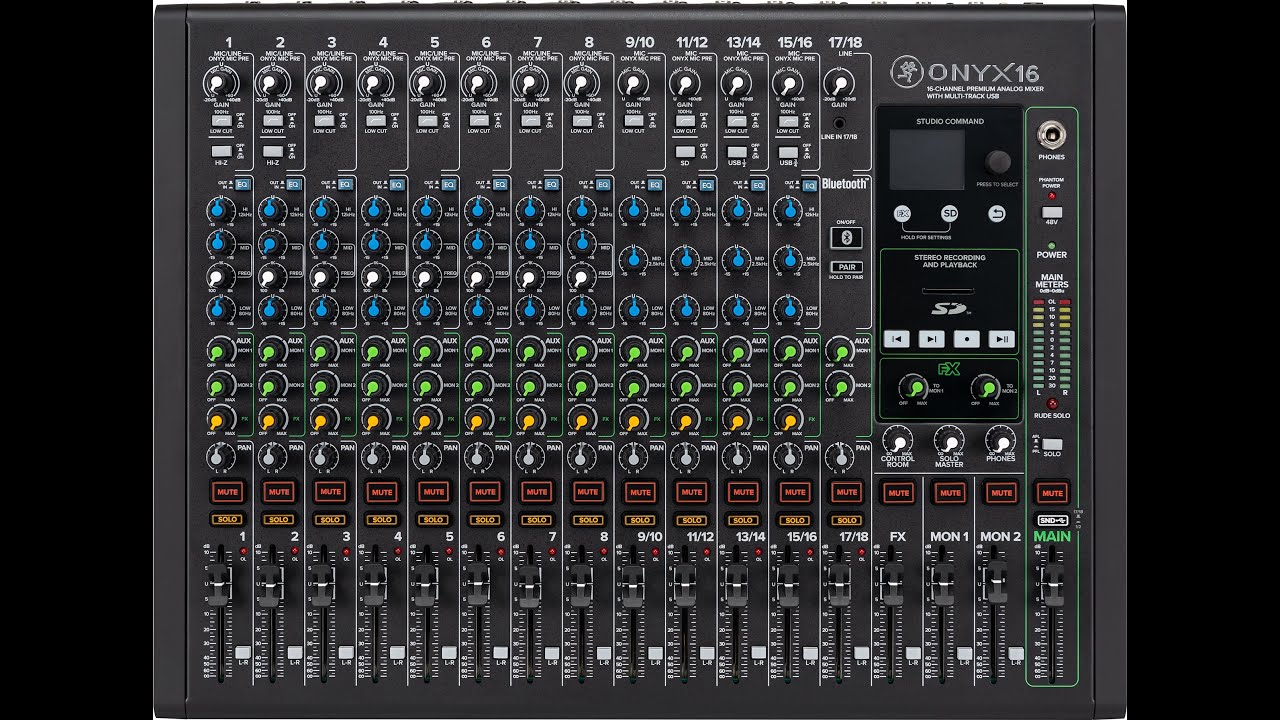Click the Studio Command display screen
1280x720 pixels.
(x=927, y=159)
